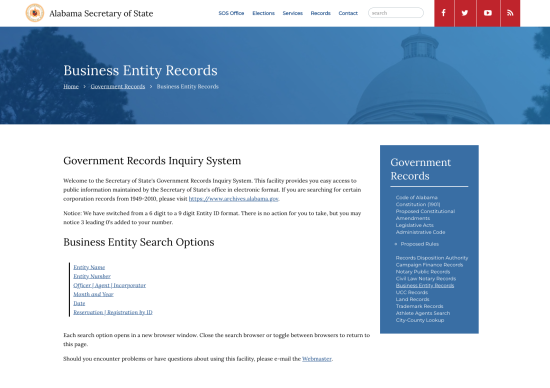The height and width of the screenshot is (388, 550).
Task: Go to Home breadcrumb link
Action: coord(71,87)
